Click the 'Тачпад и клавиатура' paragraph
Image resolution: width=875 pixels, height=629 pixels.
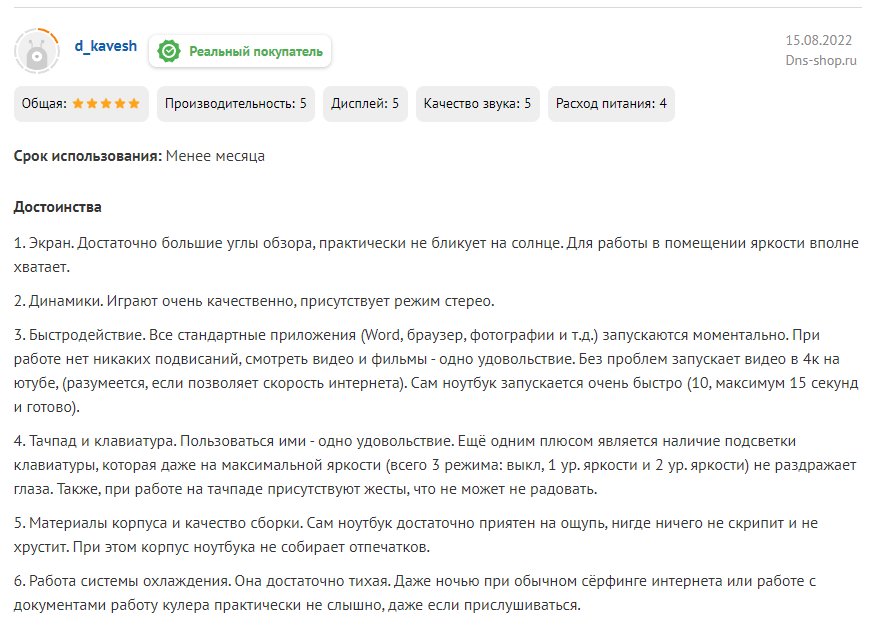[435, 464]
